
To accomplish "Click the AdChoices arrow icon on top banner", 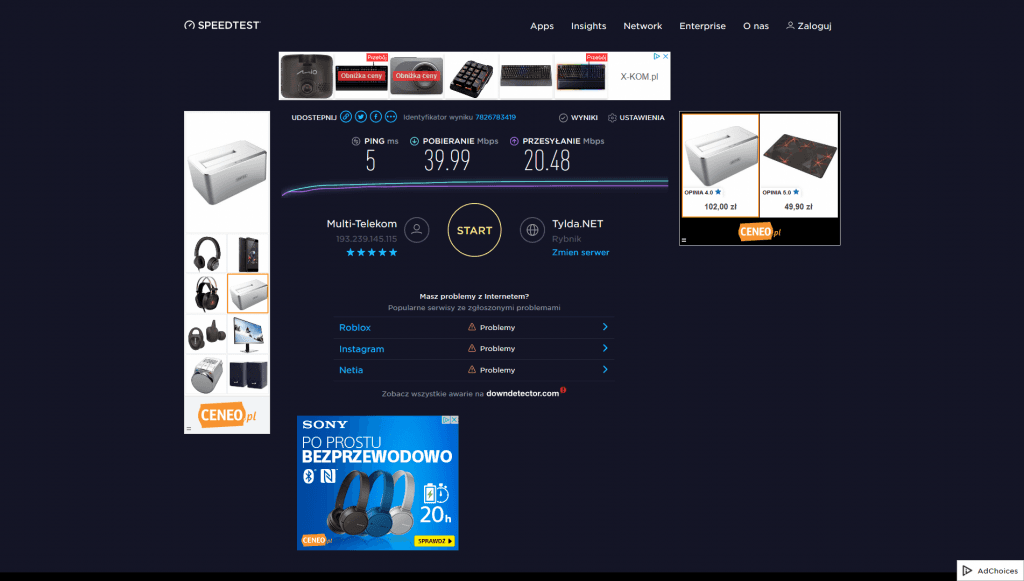I will click(x=656, y=57).
